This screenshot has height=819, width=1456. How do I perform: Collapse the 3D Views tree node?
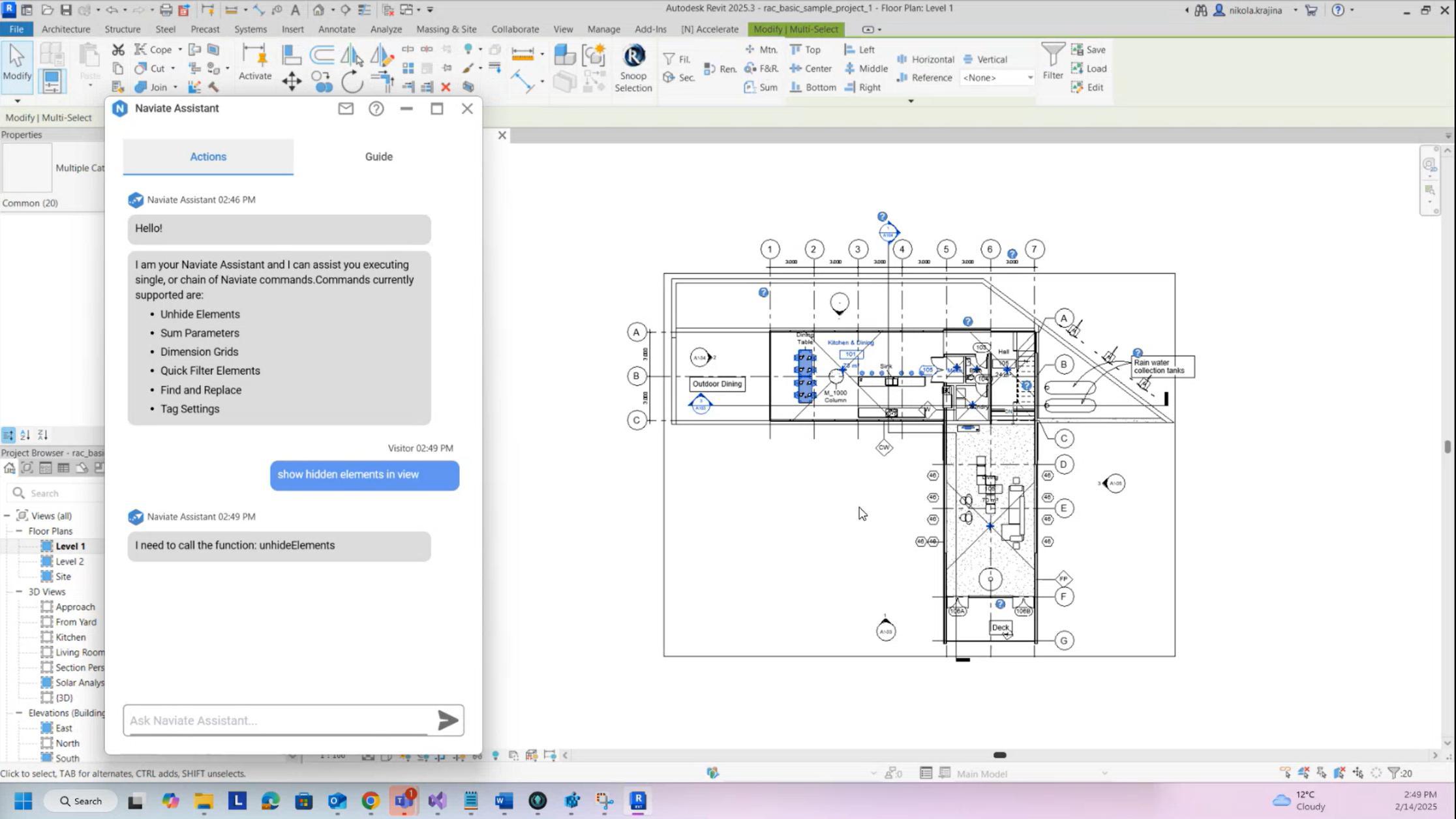pyautogui.click(x=19, y=591)
